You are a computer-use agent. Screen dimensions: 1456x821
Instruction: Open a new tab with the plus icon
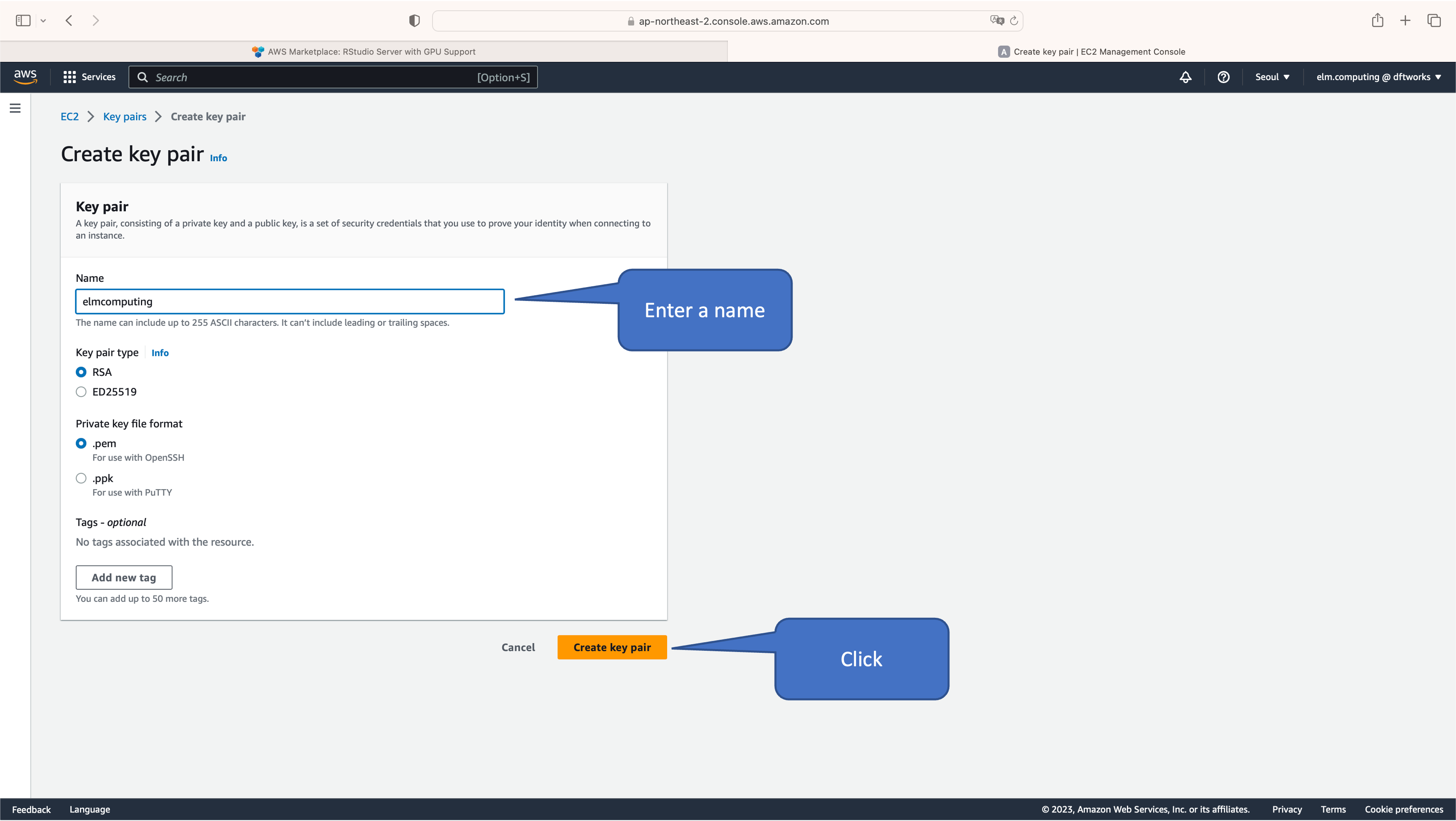(1405, 21)
